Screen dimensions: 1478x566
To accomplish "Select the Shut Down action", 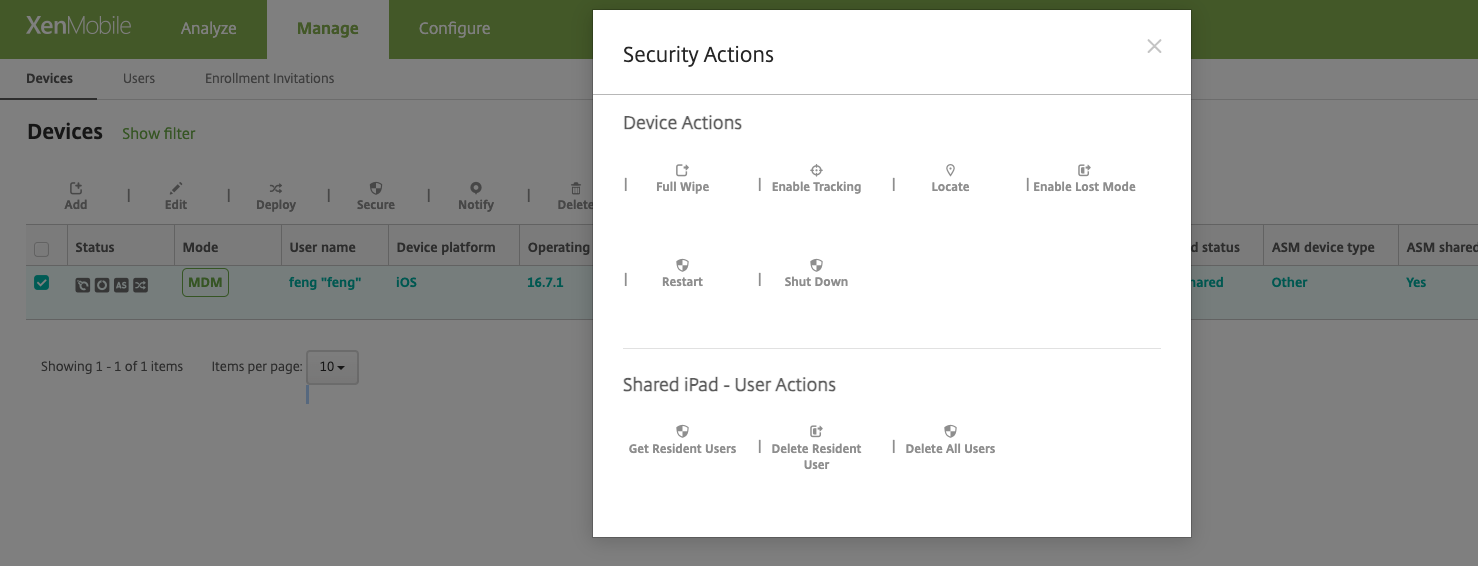I will click(816, 274).
